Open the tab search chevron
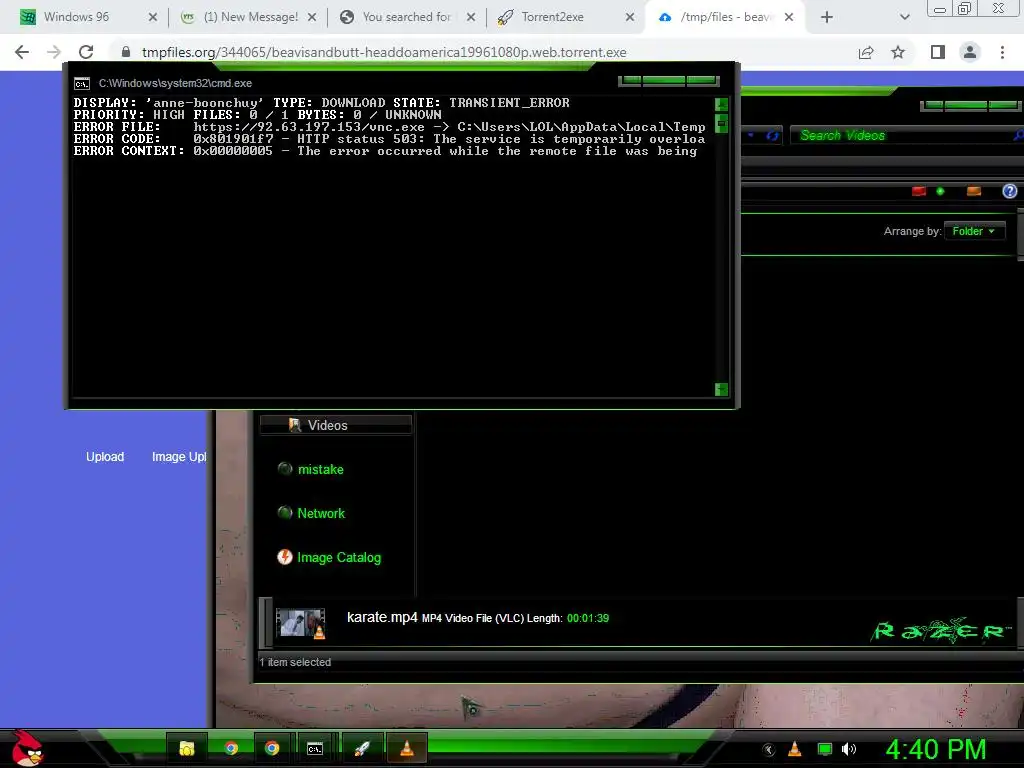Image resolution: width=1024 pixels, height=768 pixels. pyautogui.click(x=904, y=17)
